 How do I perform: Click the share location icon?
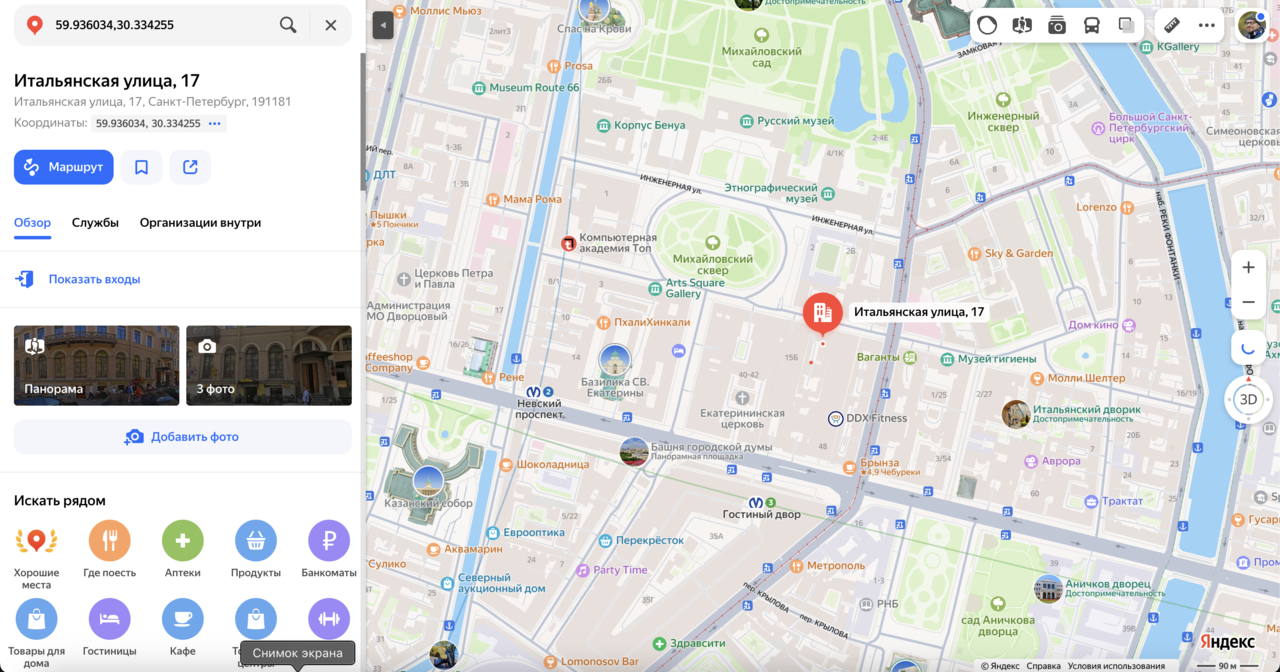(190, 167)
